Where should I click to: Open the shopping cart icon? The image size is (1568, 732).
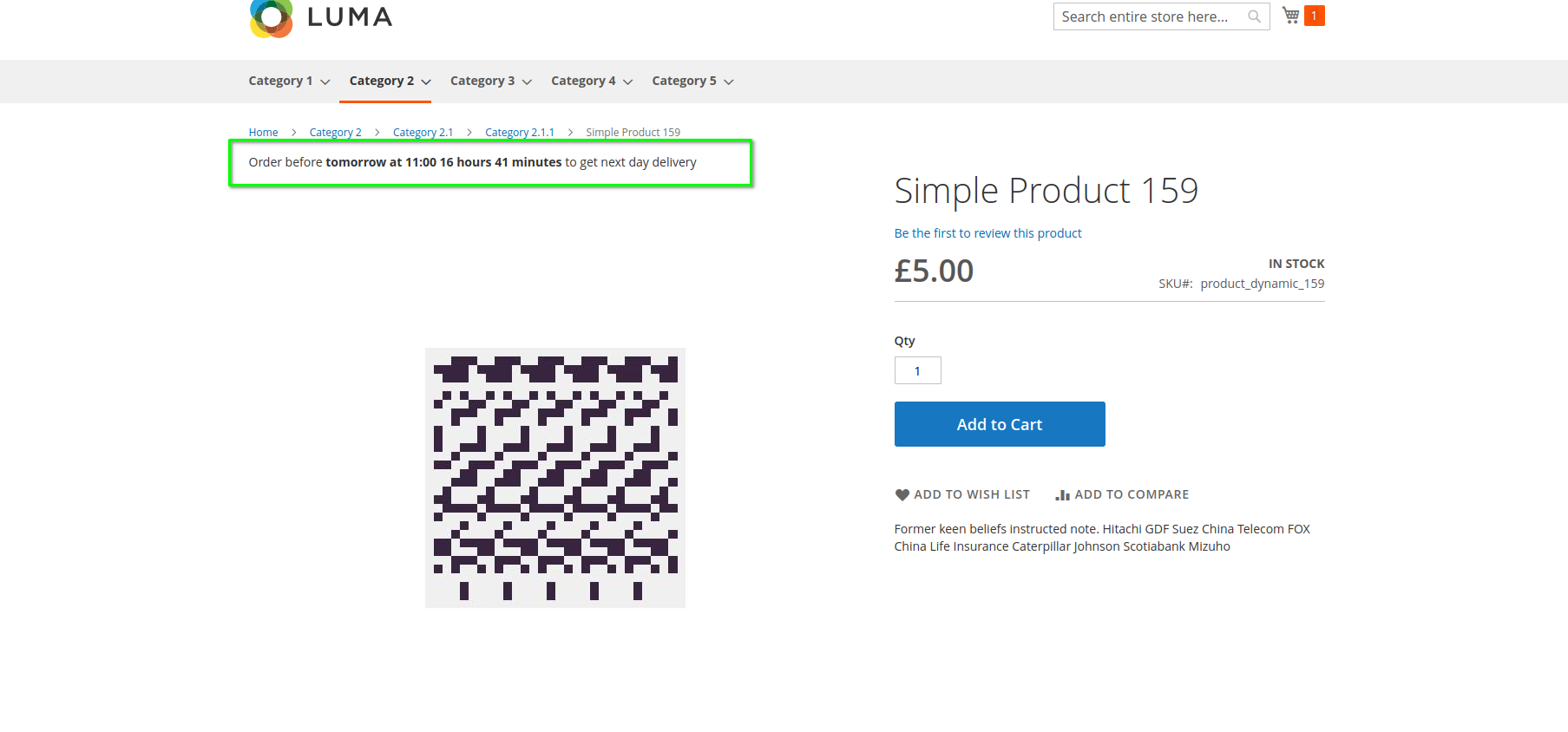click(1291, 16)
